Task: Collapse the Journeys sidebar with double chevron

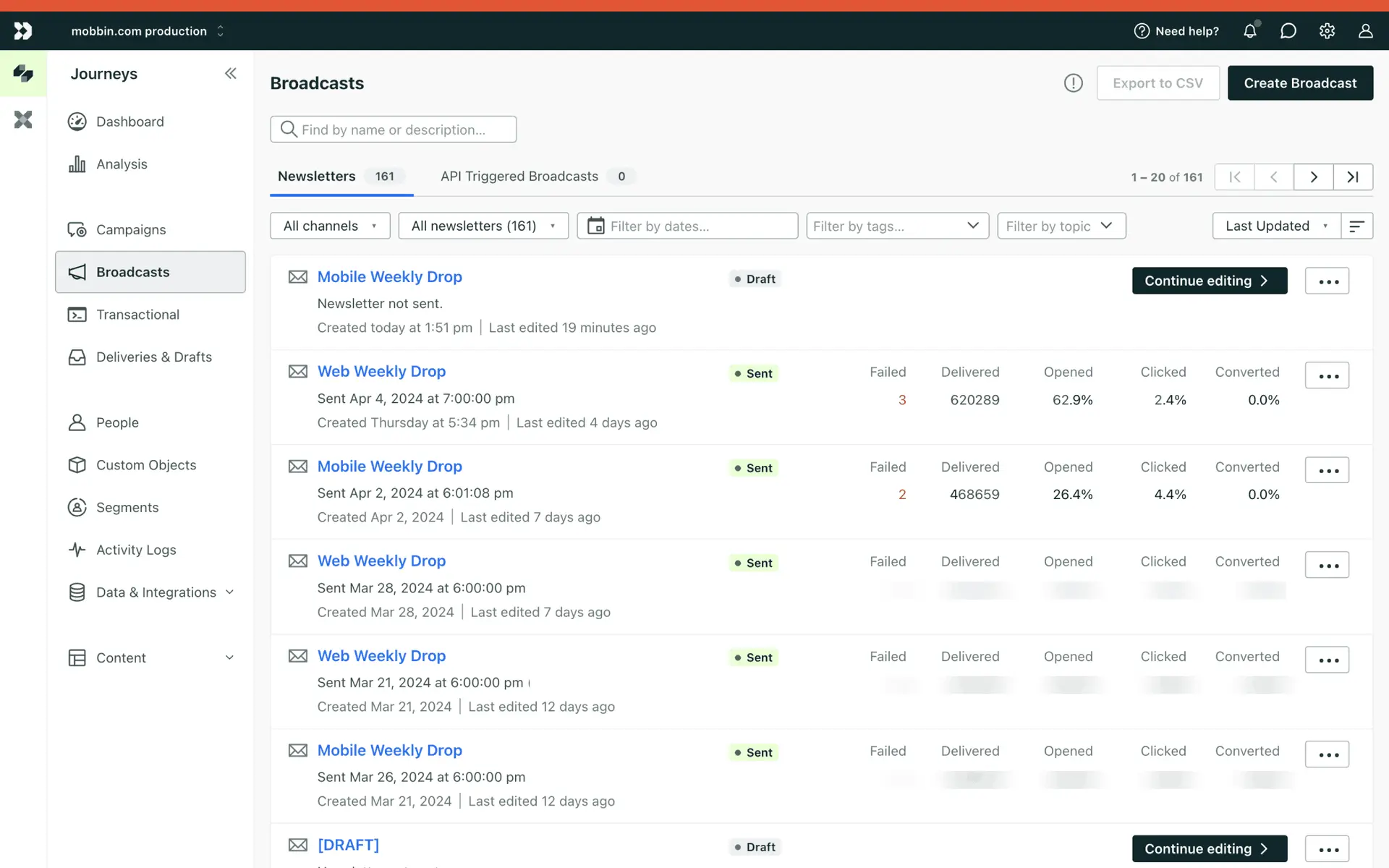Action: (x=230, y=73)
